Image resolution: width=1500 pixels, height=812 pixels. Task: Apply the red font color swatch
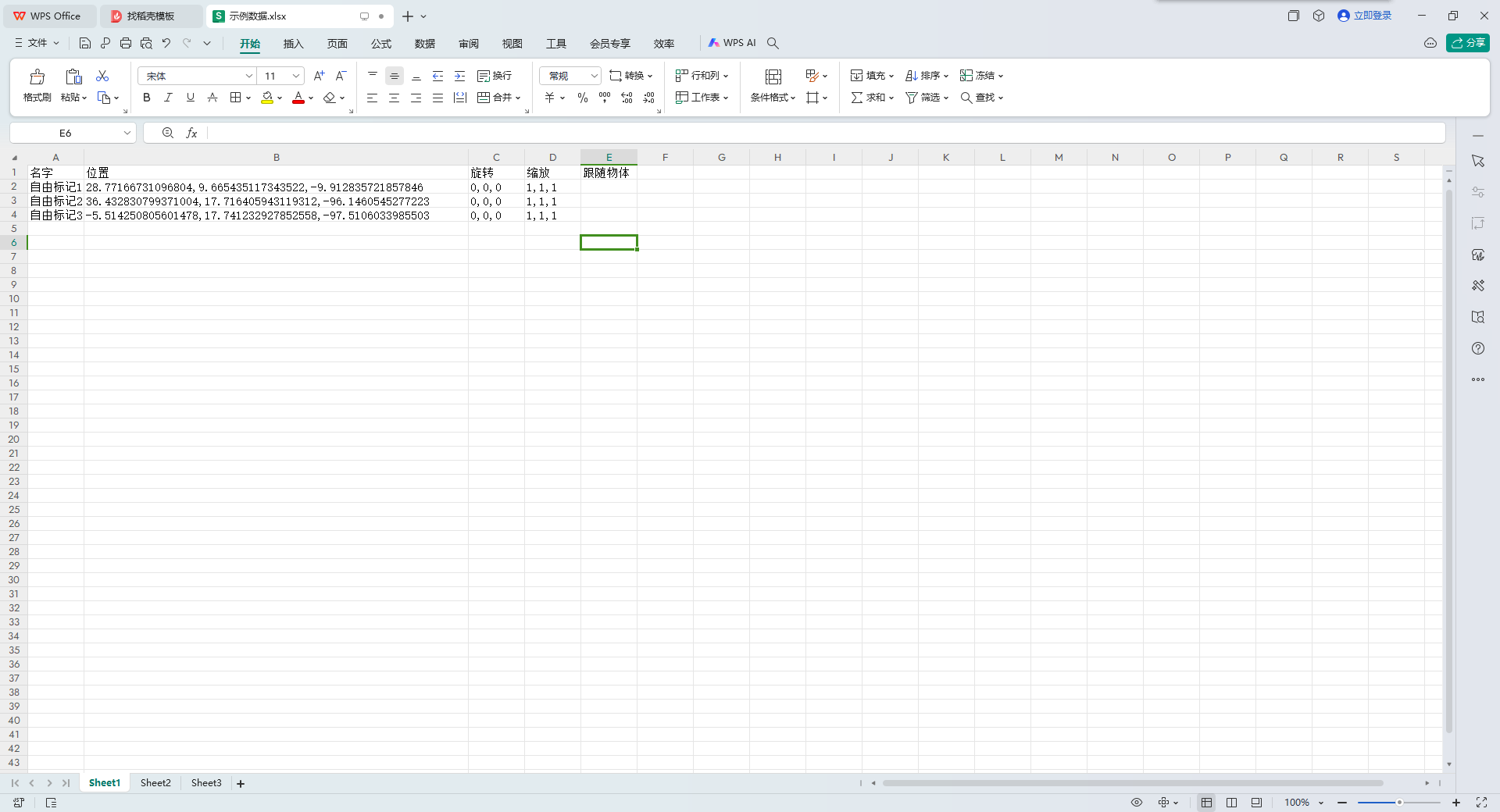tap(298, 98)
